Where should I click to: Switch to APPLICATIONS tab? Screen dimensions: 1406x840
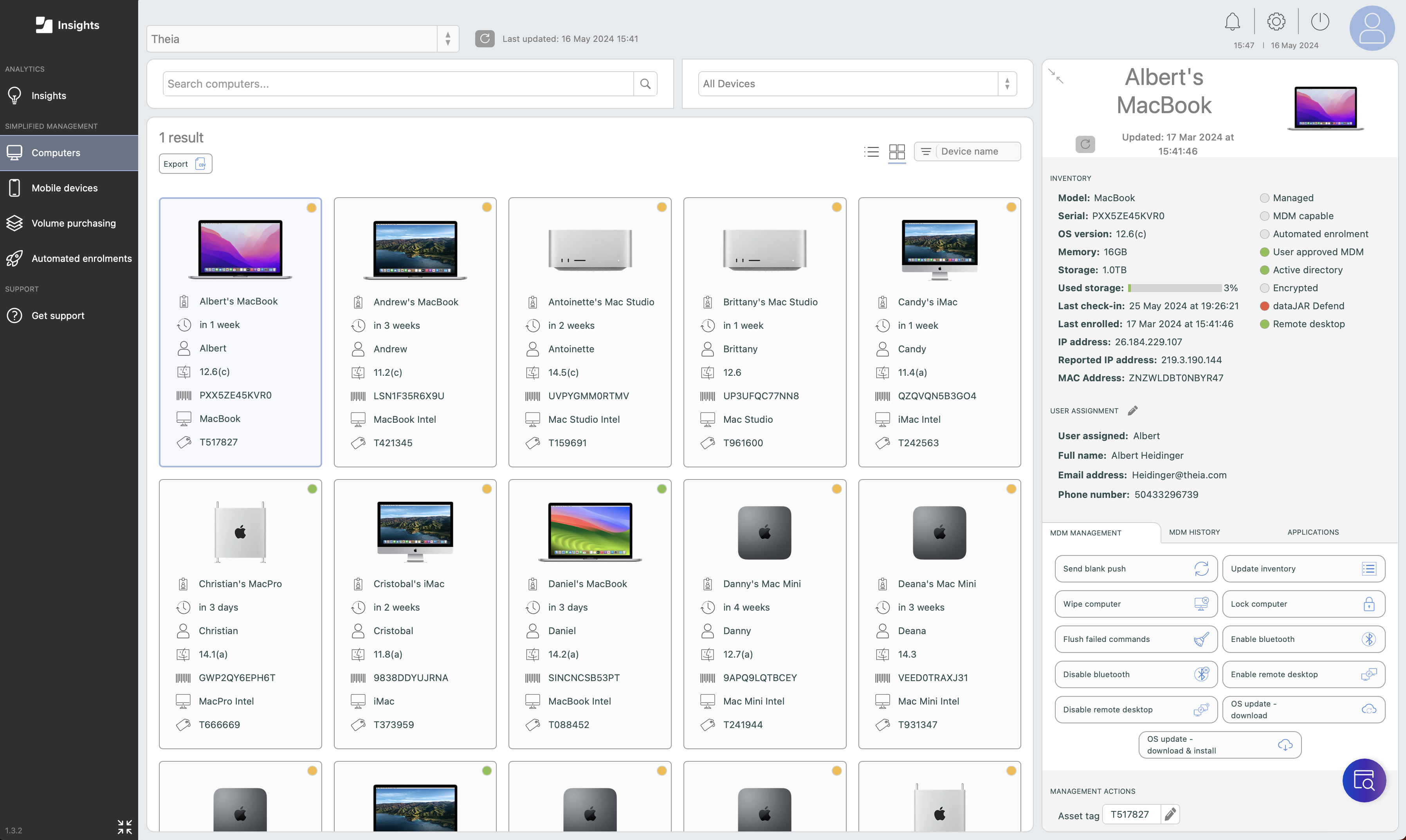tap(1312, 532)
